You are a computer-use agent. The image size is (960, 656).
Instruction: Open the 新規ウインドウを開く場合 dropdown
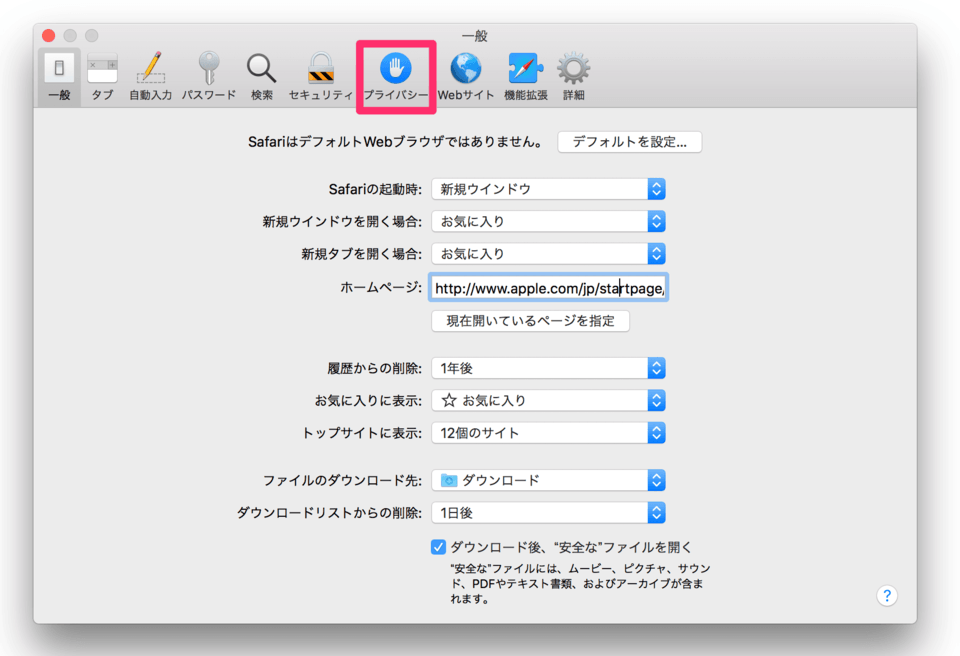tap(548, 221)
